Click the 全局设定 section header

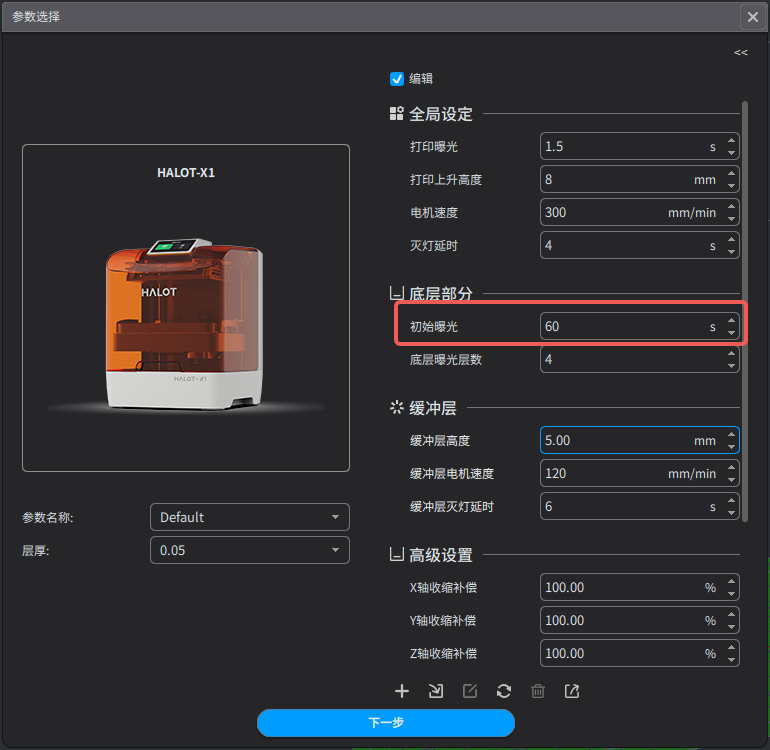click(x=440, y=114)
